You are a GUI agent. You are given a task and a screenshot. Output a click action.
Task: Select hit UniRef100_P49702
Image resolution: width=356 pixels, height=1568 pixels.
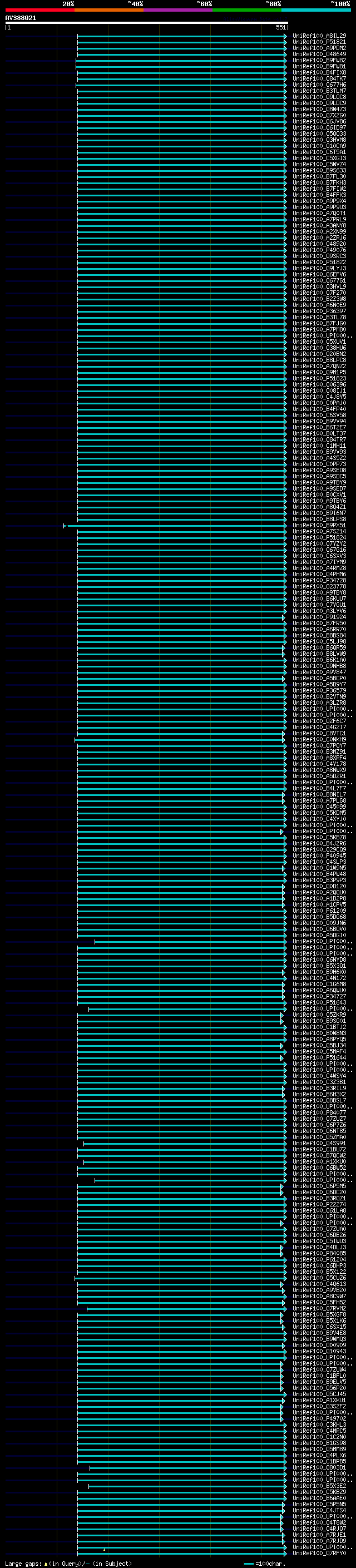click(319, 1419)
